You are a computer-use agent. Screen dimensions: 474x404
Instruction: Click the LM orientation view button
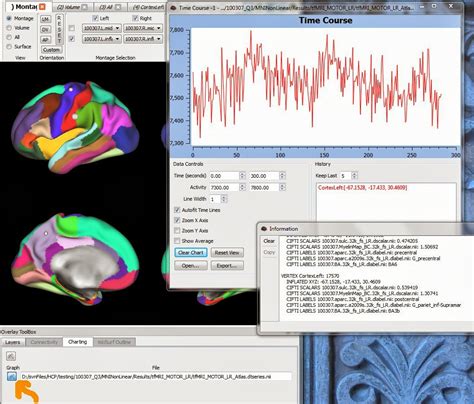point(45,19)
